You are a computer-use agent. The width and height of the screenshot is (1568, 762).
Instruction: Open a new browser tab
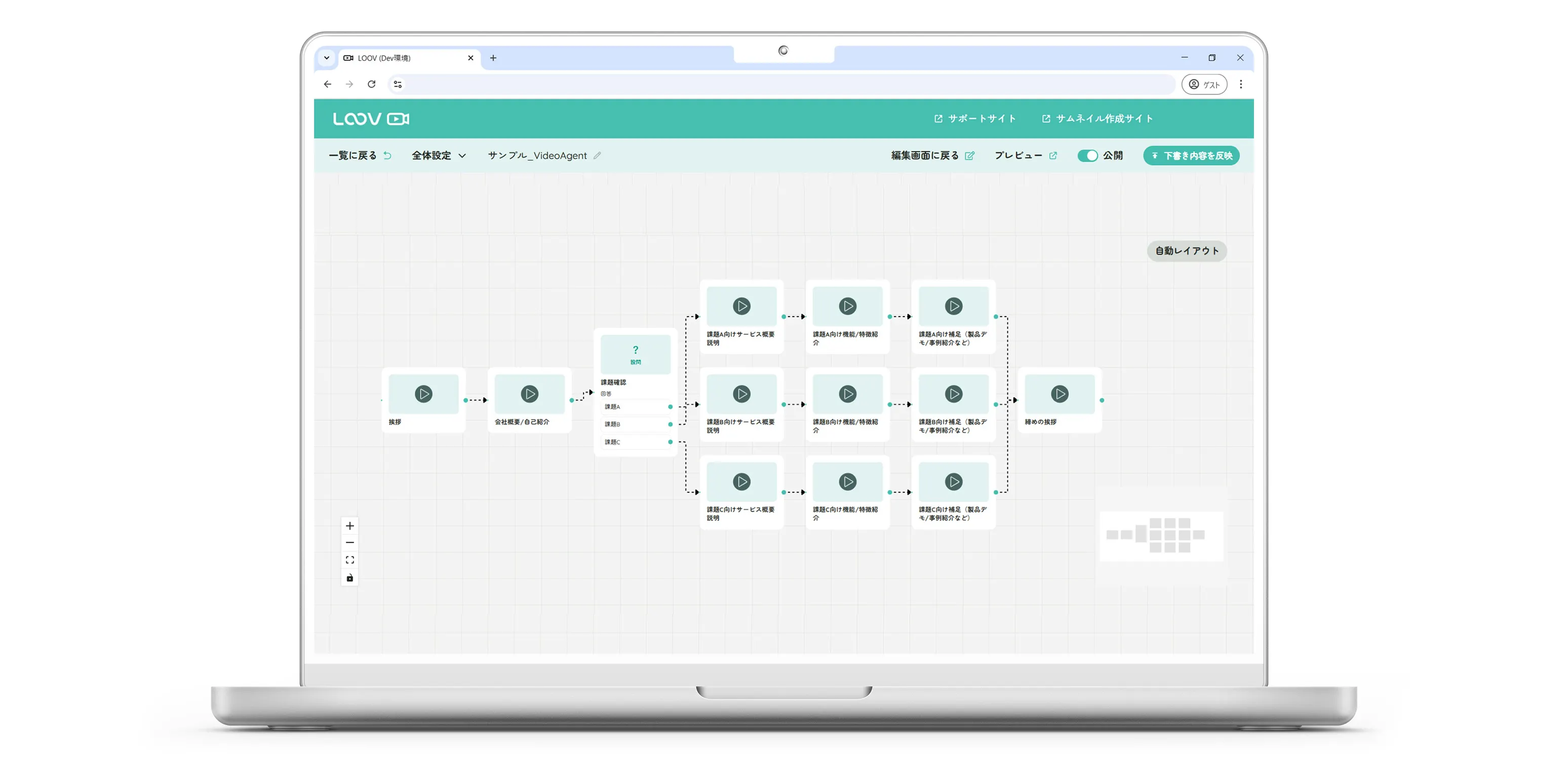point(493,58)
